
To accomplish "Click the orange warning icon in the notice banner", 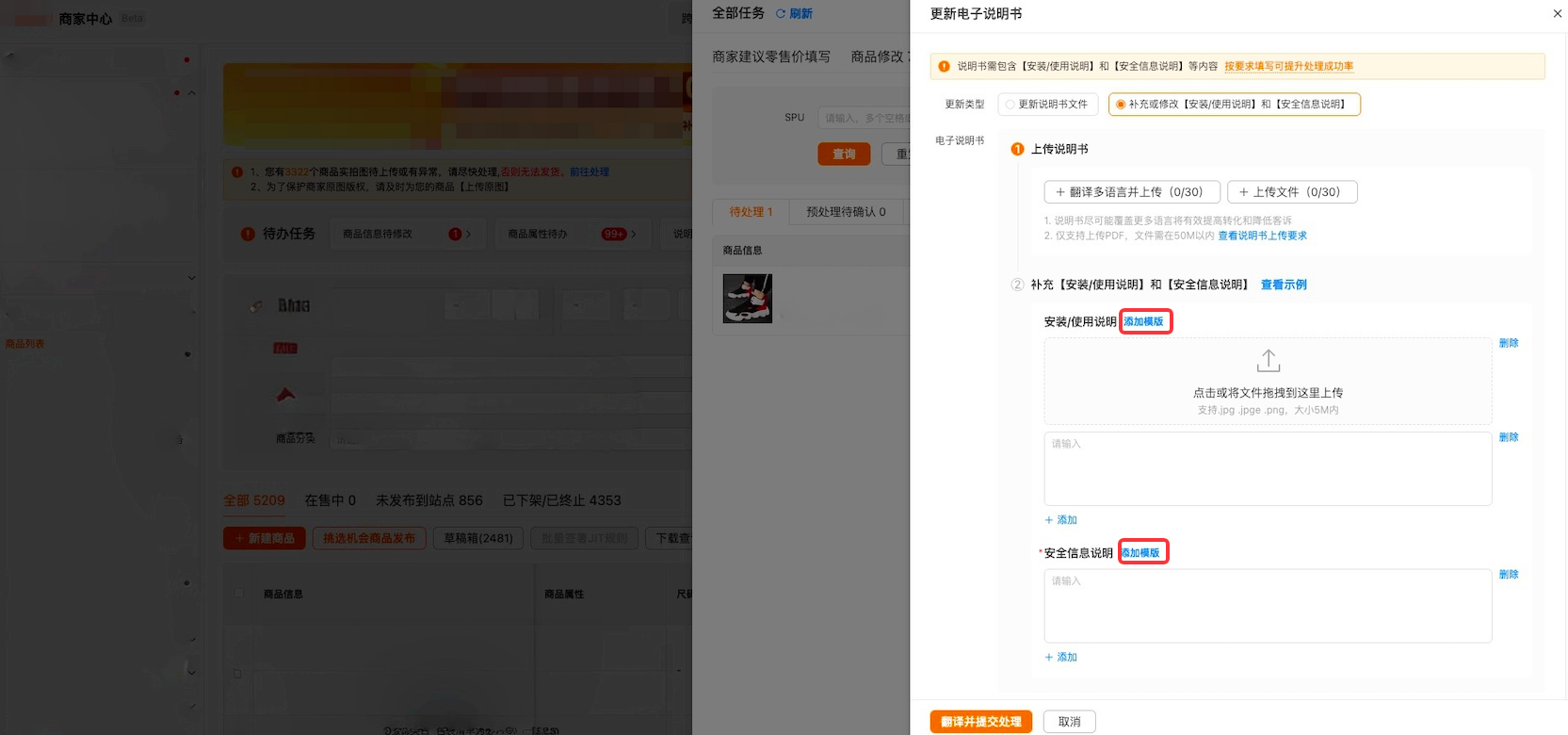I will tap(944, 67).
